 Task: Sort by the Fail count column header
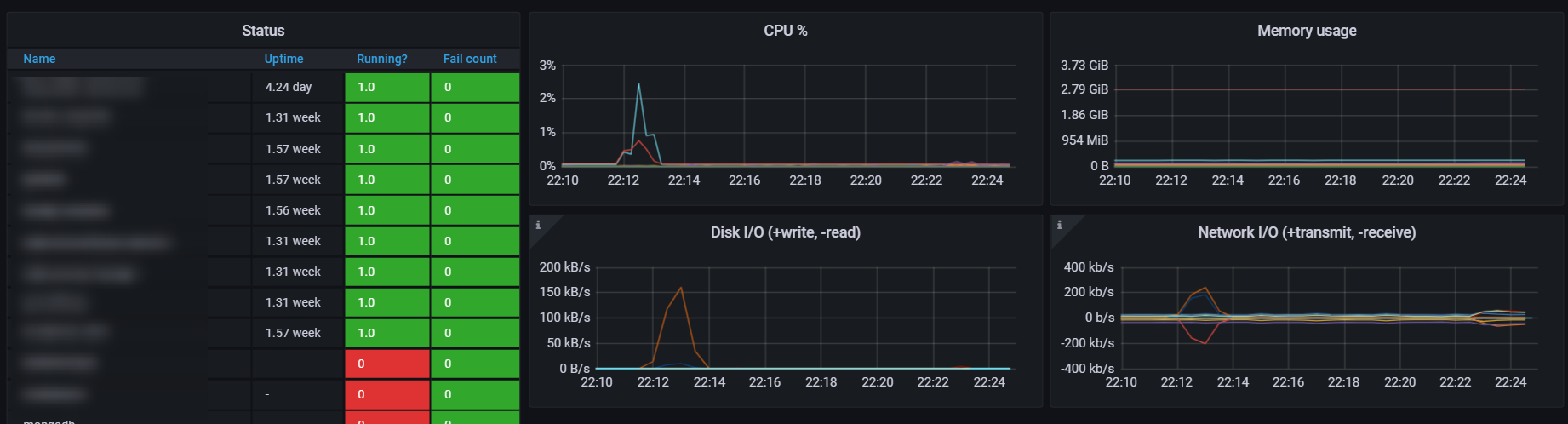(x=470, y=59)
